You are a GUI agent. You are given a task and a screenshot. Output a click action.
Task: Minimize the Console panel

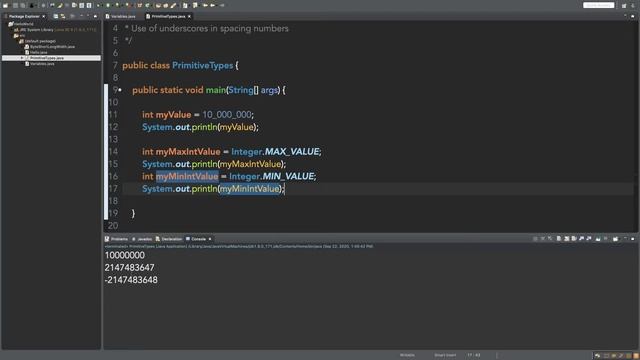click(625, 238)
